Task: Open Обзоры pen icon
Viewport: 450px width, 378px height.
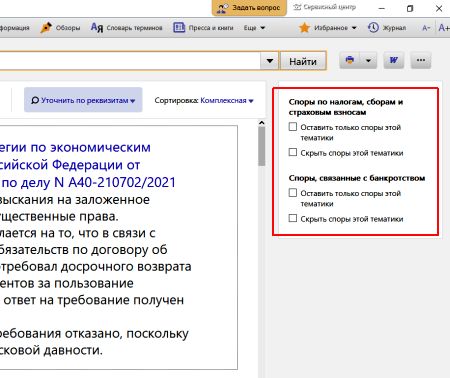Action: [x=46, y=28]
